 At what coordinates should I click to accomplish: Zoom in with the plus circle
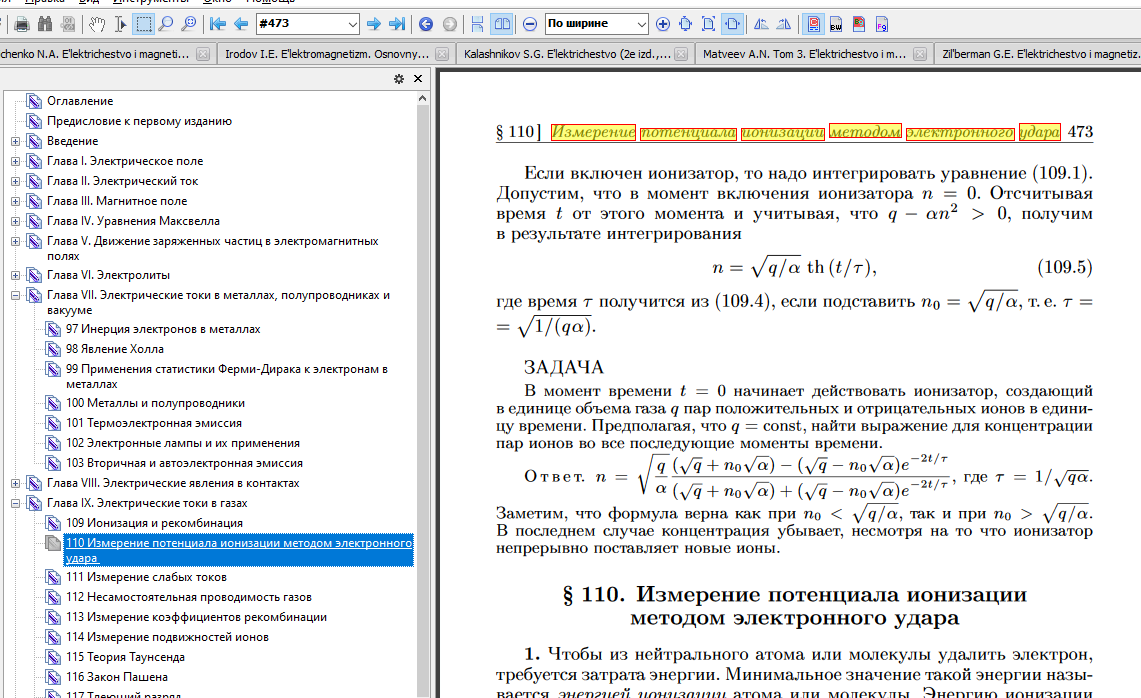click(x=663, y=24)
